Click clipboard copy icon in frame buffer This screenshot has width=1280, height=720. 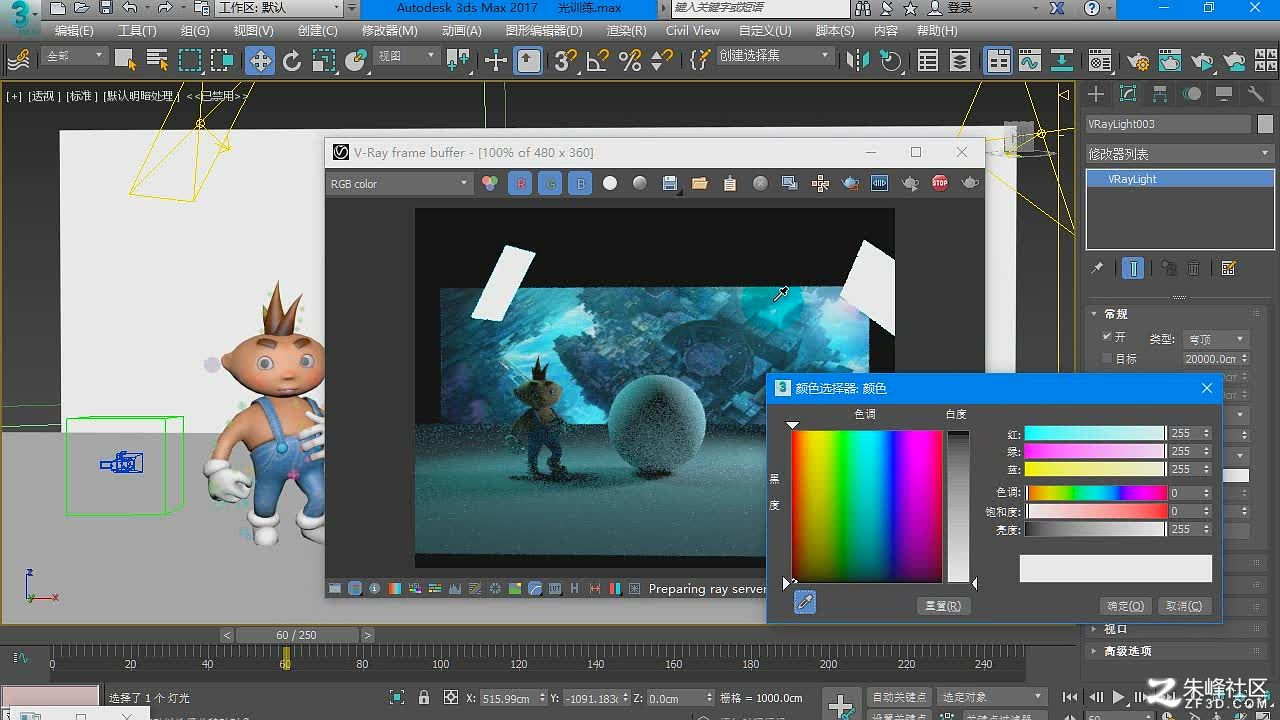pyautogui.click(x=730, y=183)
